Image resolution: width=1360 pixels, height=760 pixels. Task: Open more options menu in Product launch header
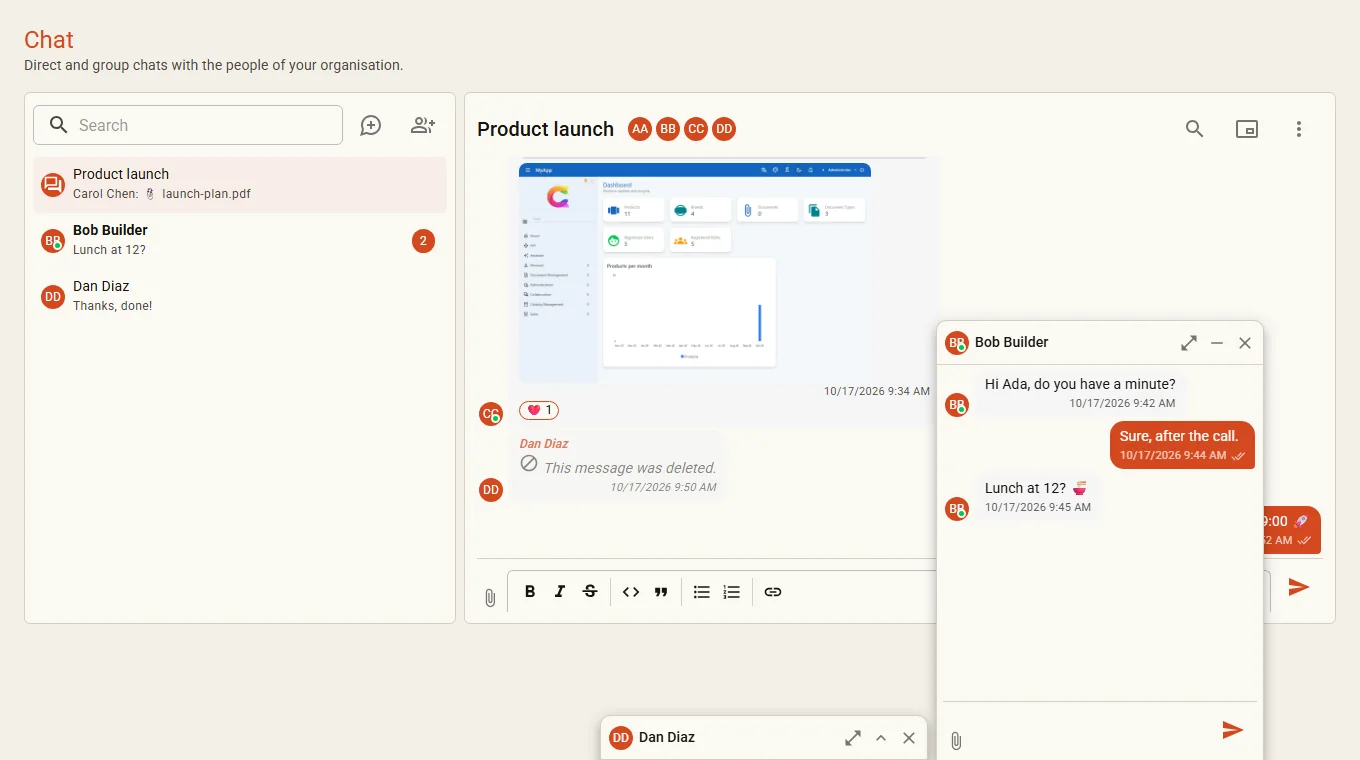tap(1299, 129)
